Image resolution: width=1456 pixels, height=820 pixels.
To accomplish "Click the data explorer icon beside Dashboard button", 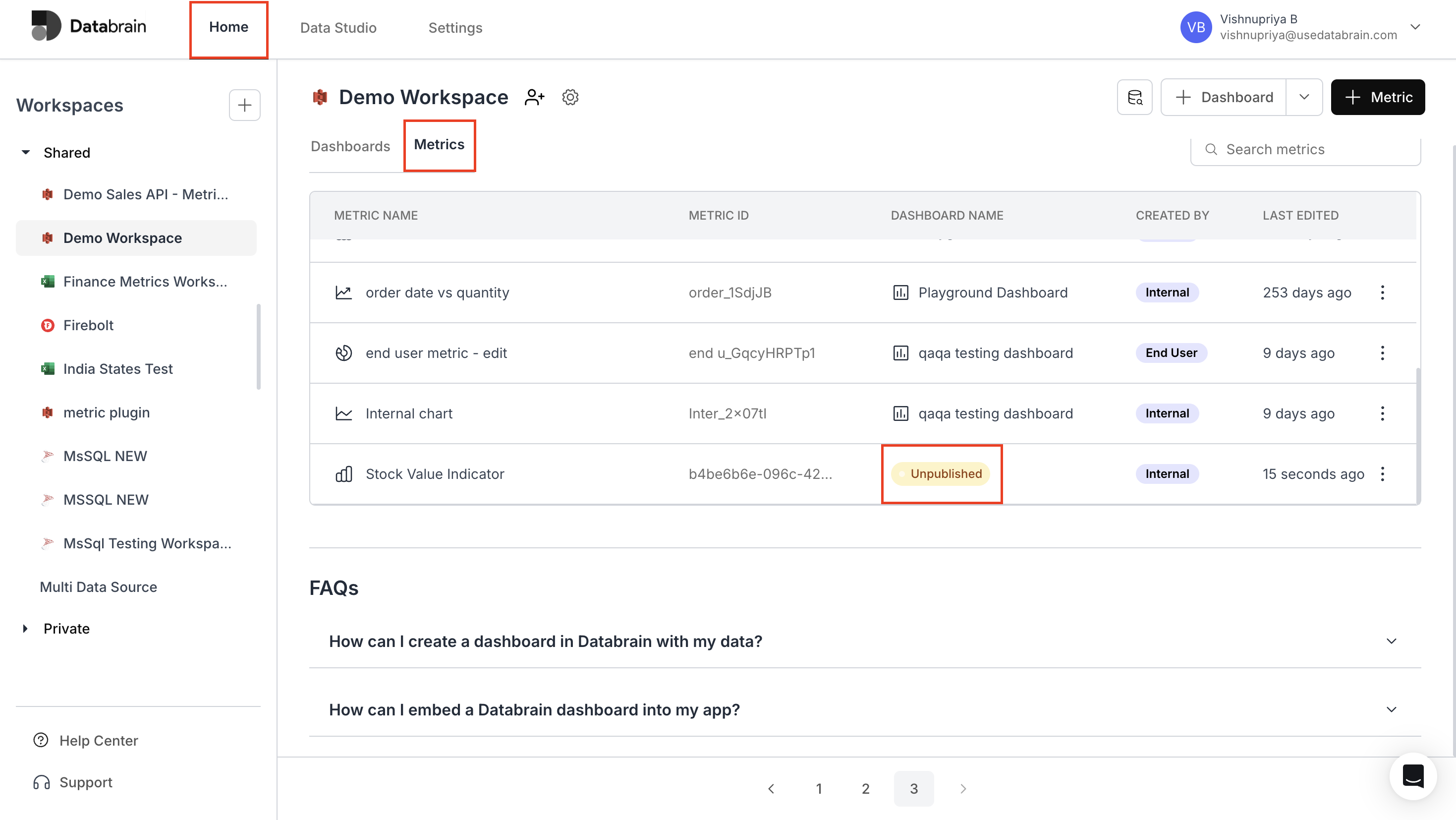I will click(x=1134, y=97).
